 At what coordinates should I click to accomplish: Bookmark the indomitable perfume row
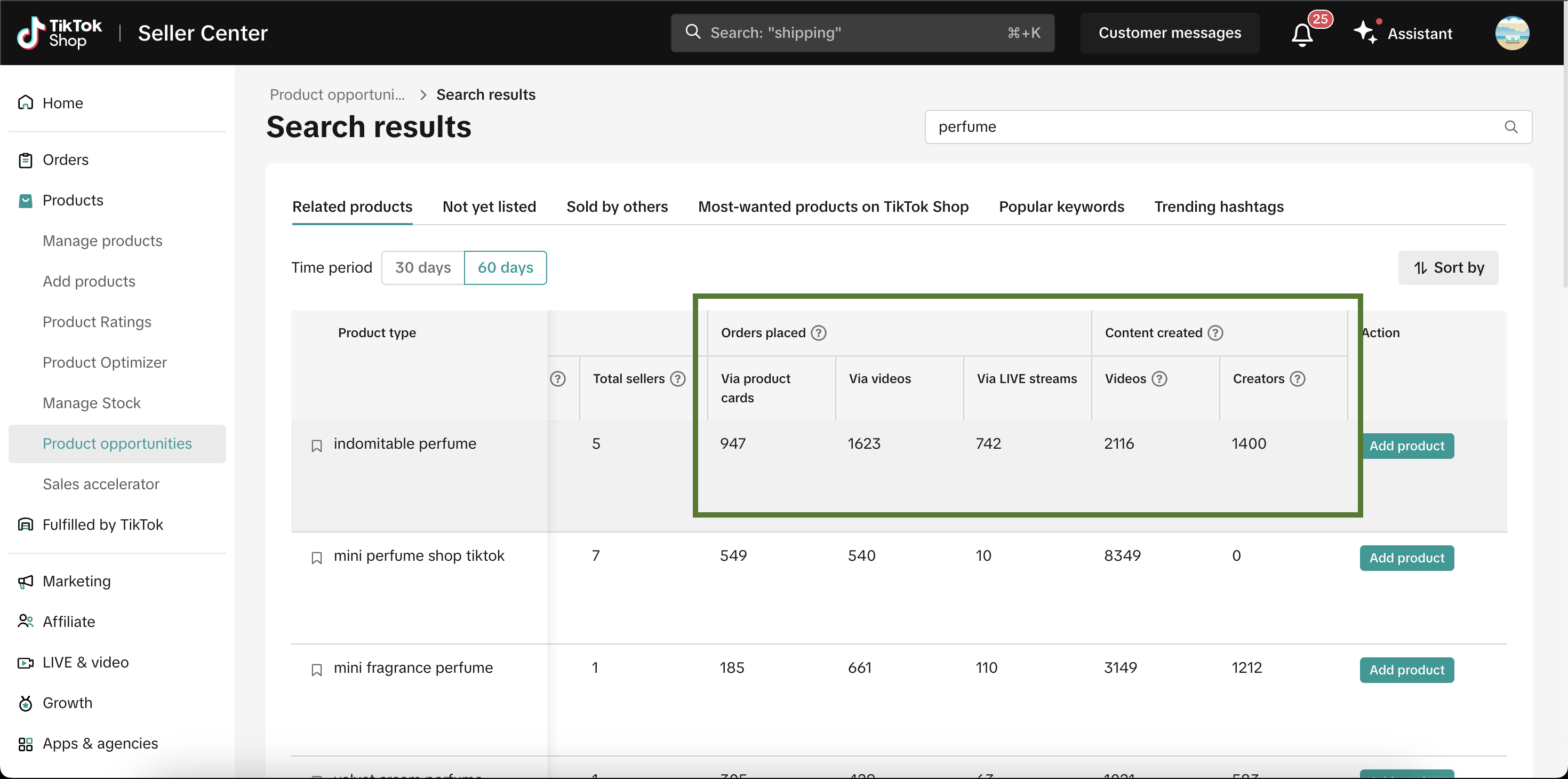(x=316, y=446)
